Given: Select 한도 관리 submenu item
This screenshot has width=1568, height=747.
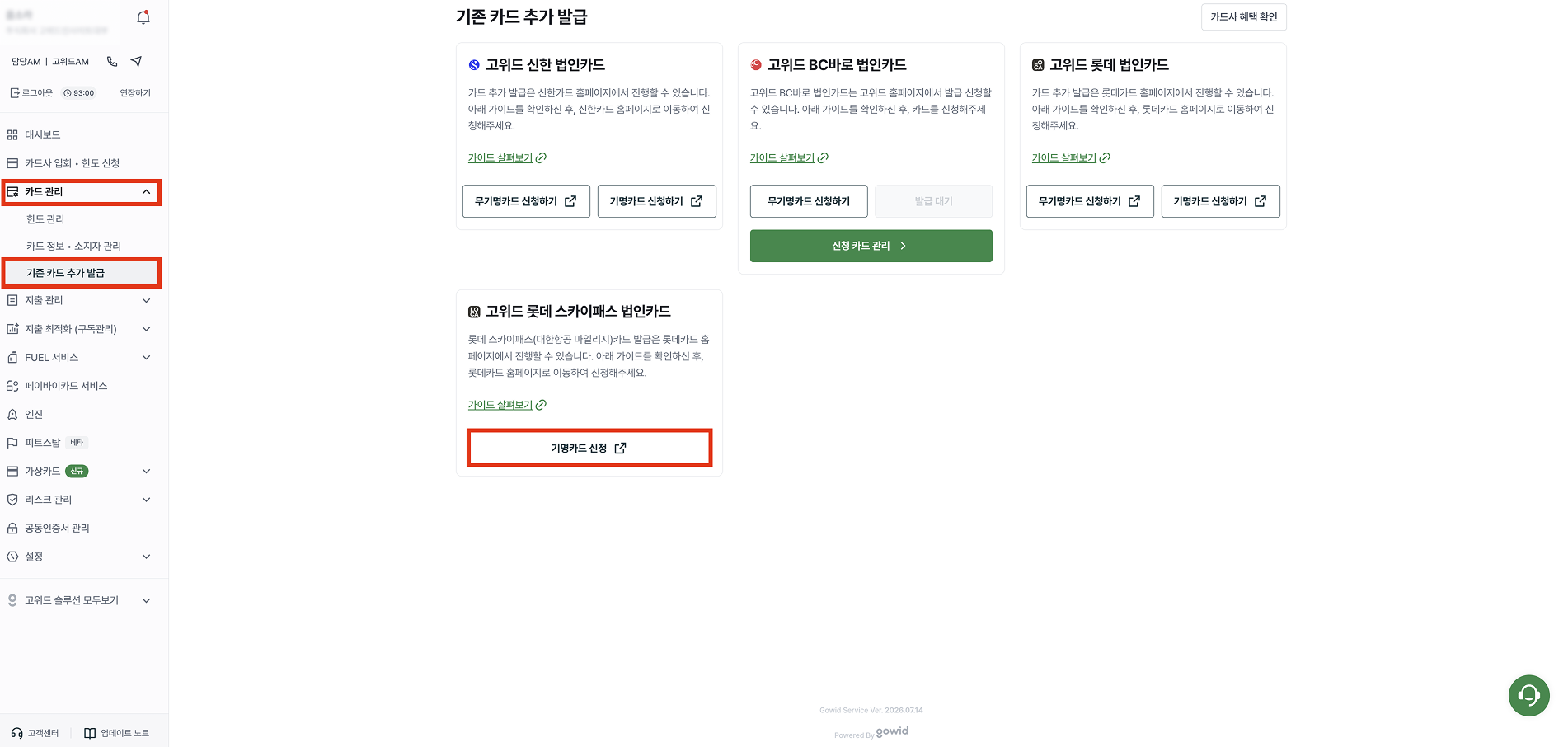Looking at the screenshot, I should click(x=45, y=219).
